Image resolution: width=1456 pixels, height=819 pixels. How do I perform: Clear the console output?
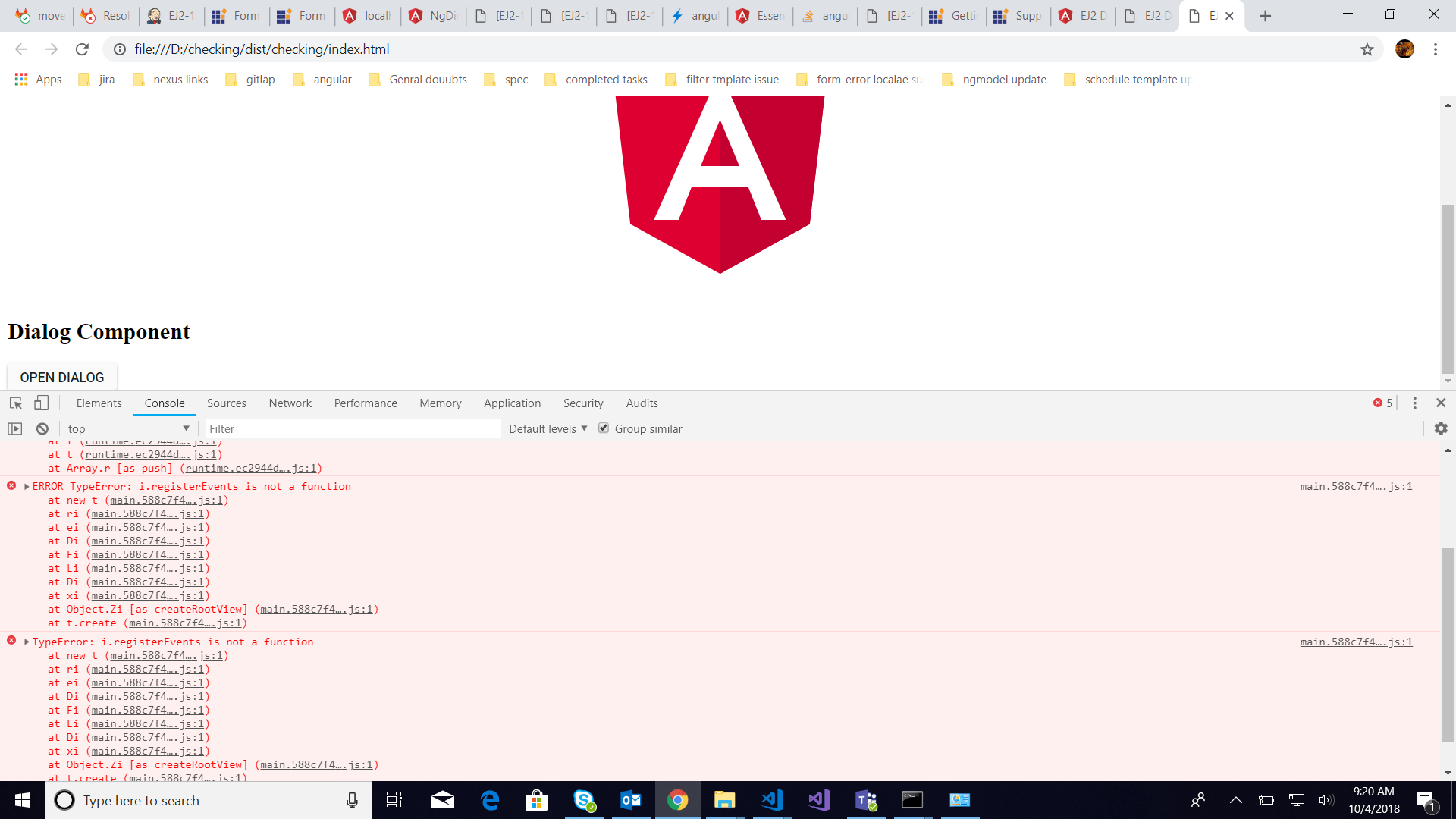(42, 428)
